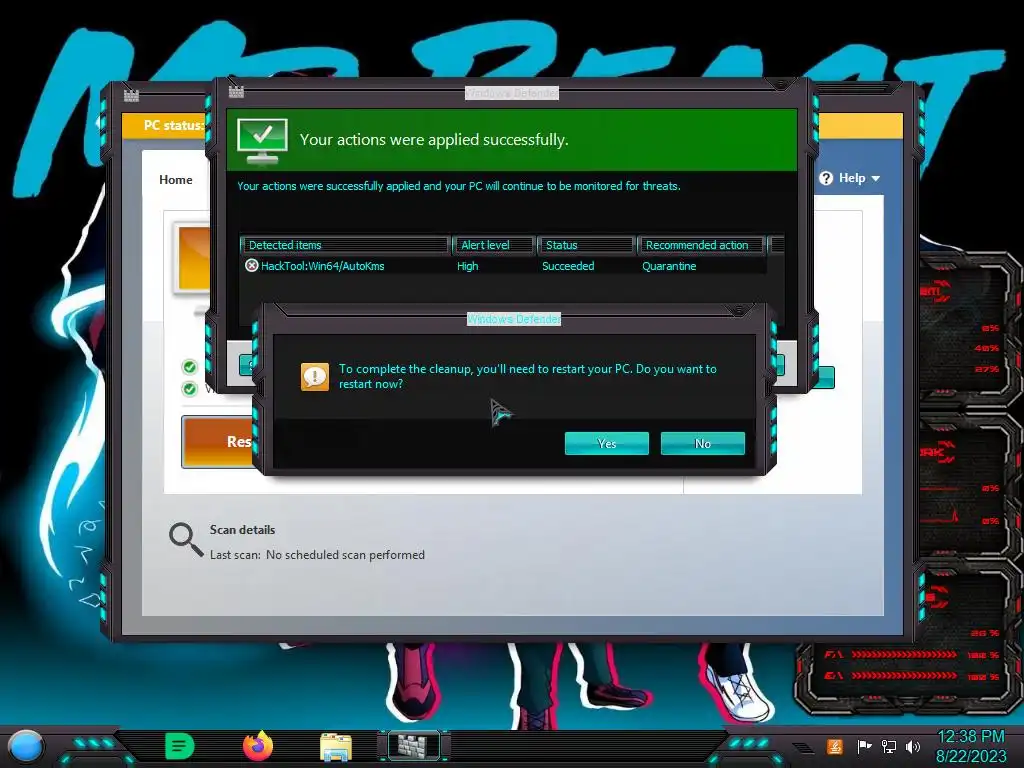Open the Start orb on taskbar
Image resolution: width=1024 pixels, height=768 pixels.
coord(25,746)
